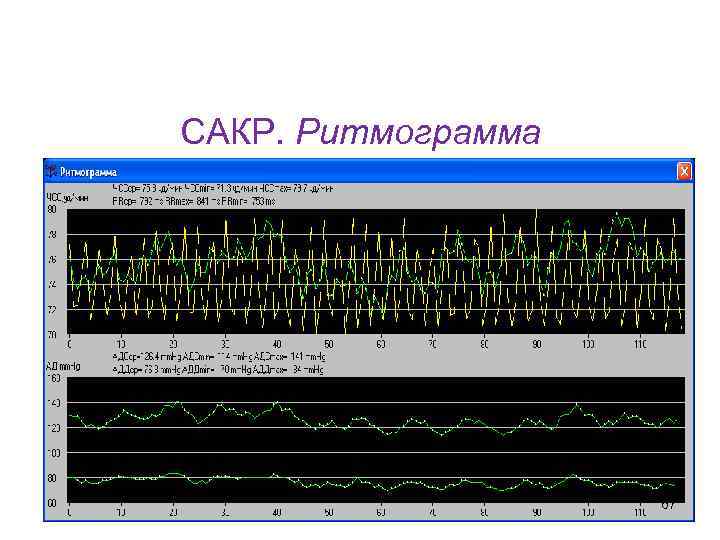The height and width of the screenshot is (540, 720).
Task: Close the Ритмограмма window
Action: (x=684, y=172)
